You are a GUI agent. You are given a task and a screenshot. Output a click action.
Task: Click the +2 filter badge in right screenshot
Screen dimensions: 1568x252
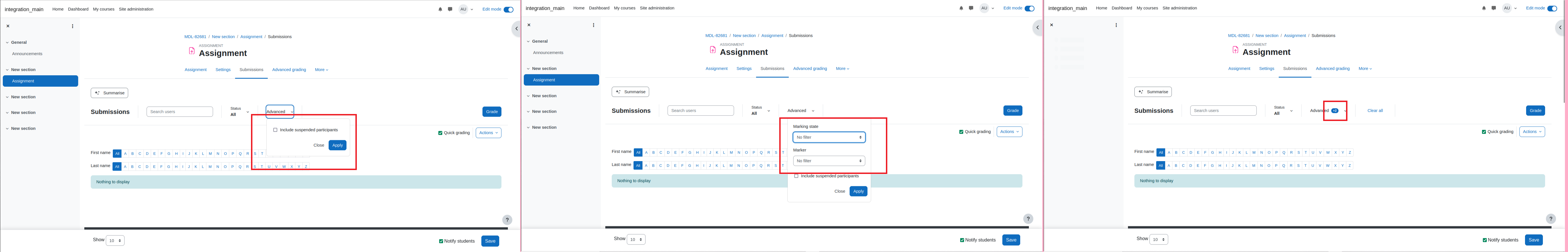click(1335, 110)
